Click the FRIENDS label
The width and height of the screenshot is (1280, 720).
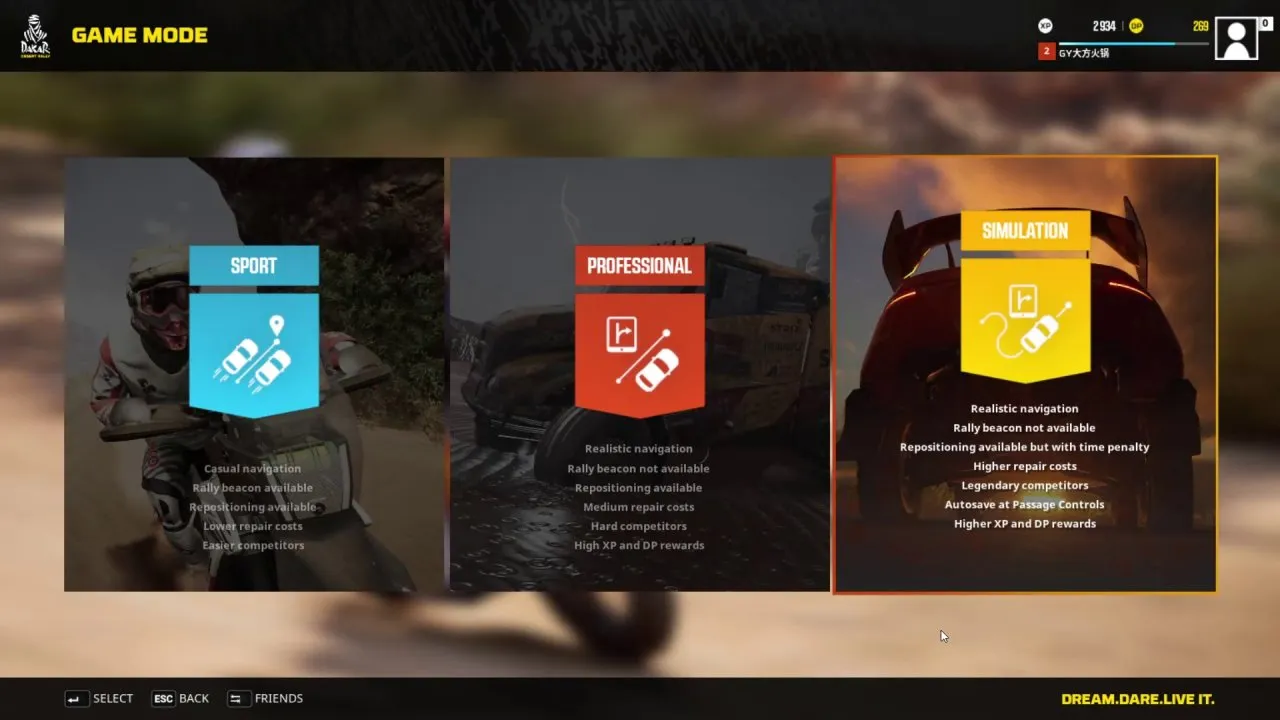(x=279, y=699)
